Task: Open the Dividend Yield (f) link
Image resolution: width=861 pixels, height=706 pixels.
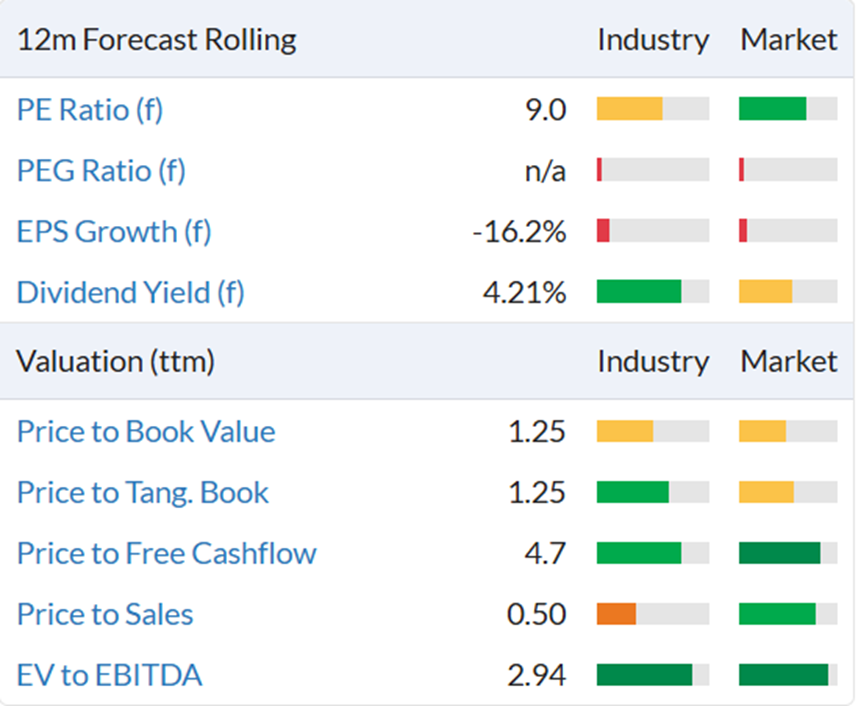Action: click(131, 292)
